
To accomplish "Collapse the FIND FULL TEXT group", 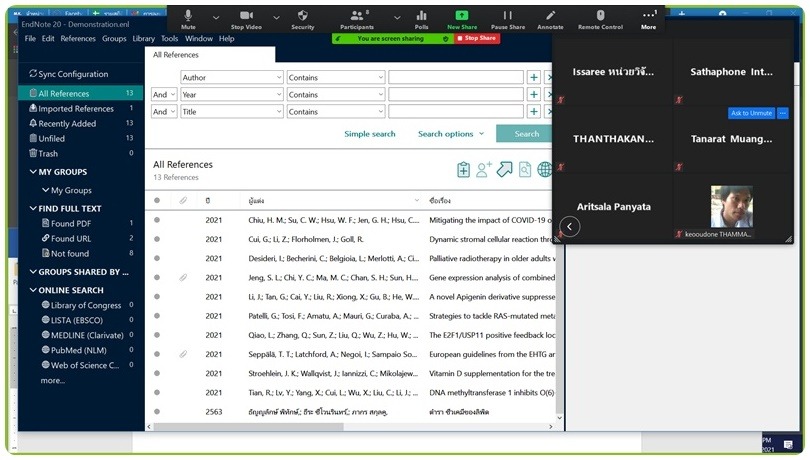I will click(33, 209).
